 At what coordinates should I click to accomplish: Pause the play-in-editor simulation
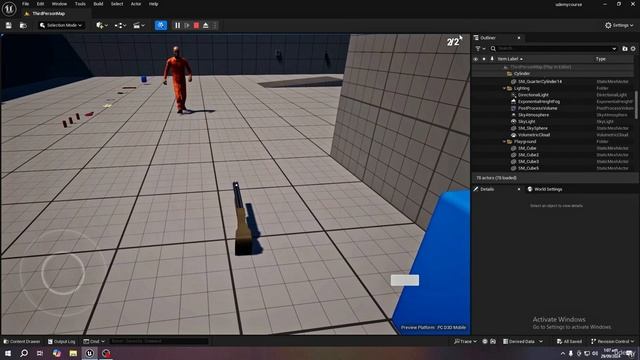pos(178,25)
